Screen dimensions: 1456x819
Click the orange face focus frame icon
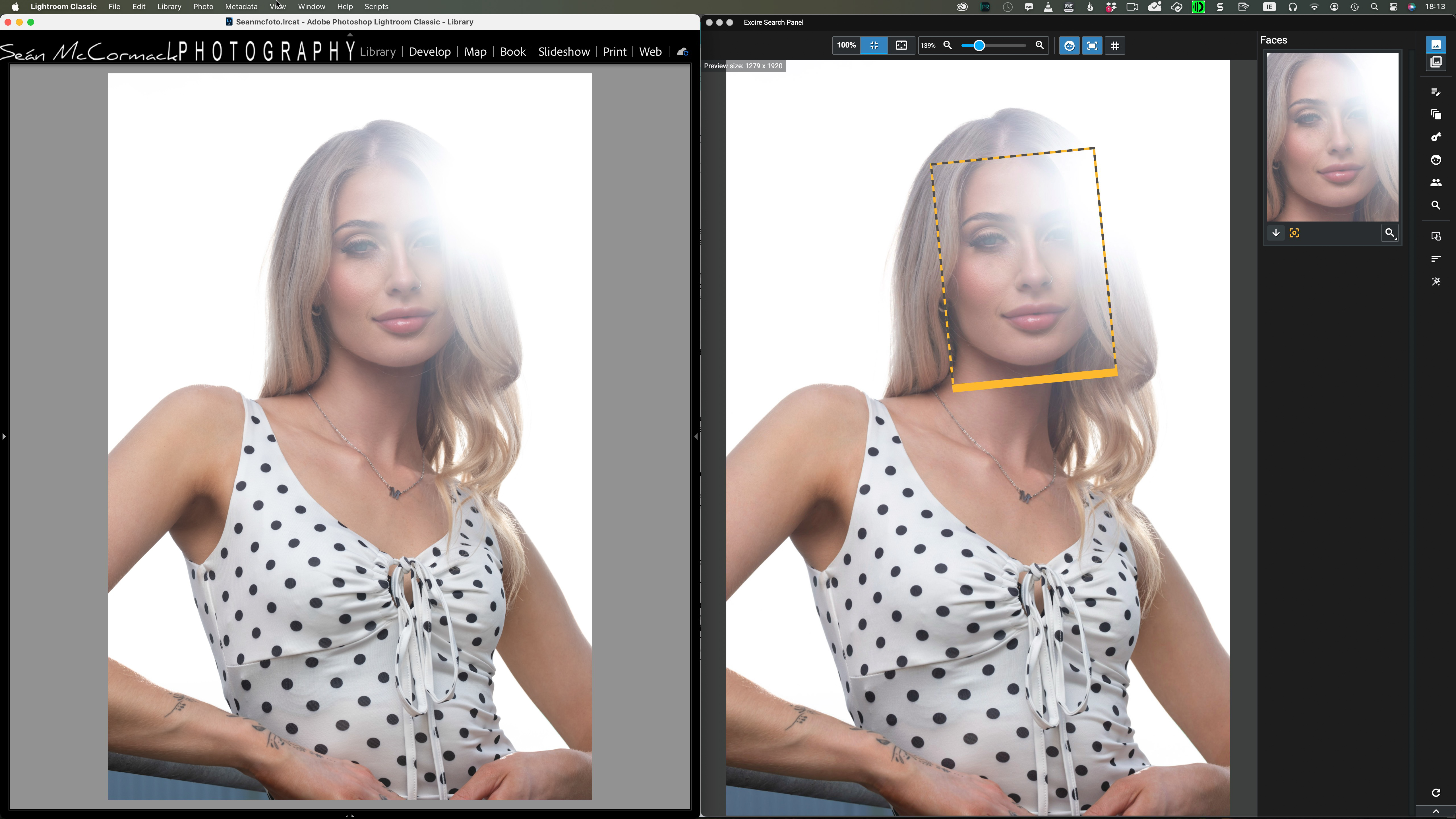[1294, 233]
